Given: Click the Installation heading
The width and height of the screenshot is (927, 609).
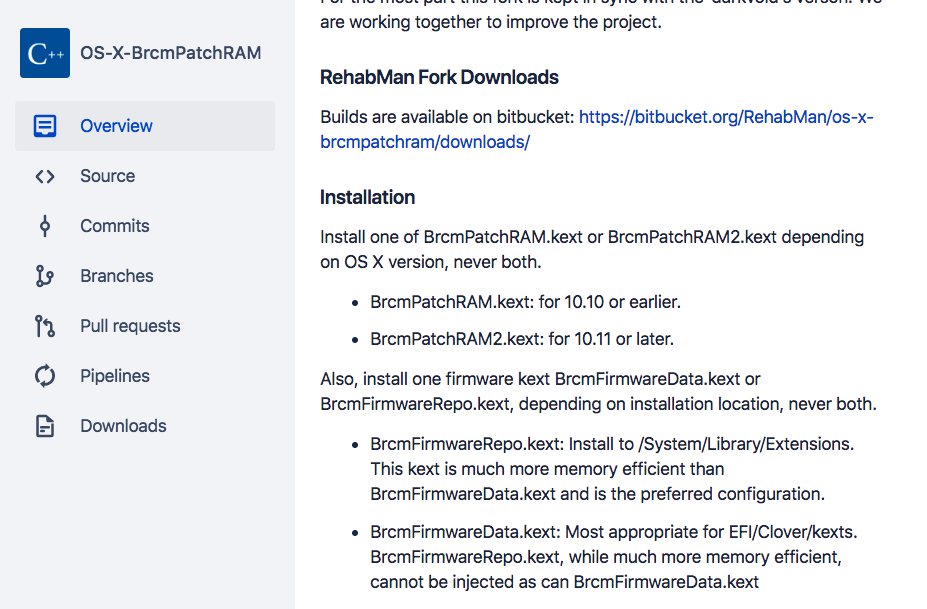Looking at the screenshot, I should click(367, 197).
